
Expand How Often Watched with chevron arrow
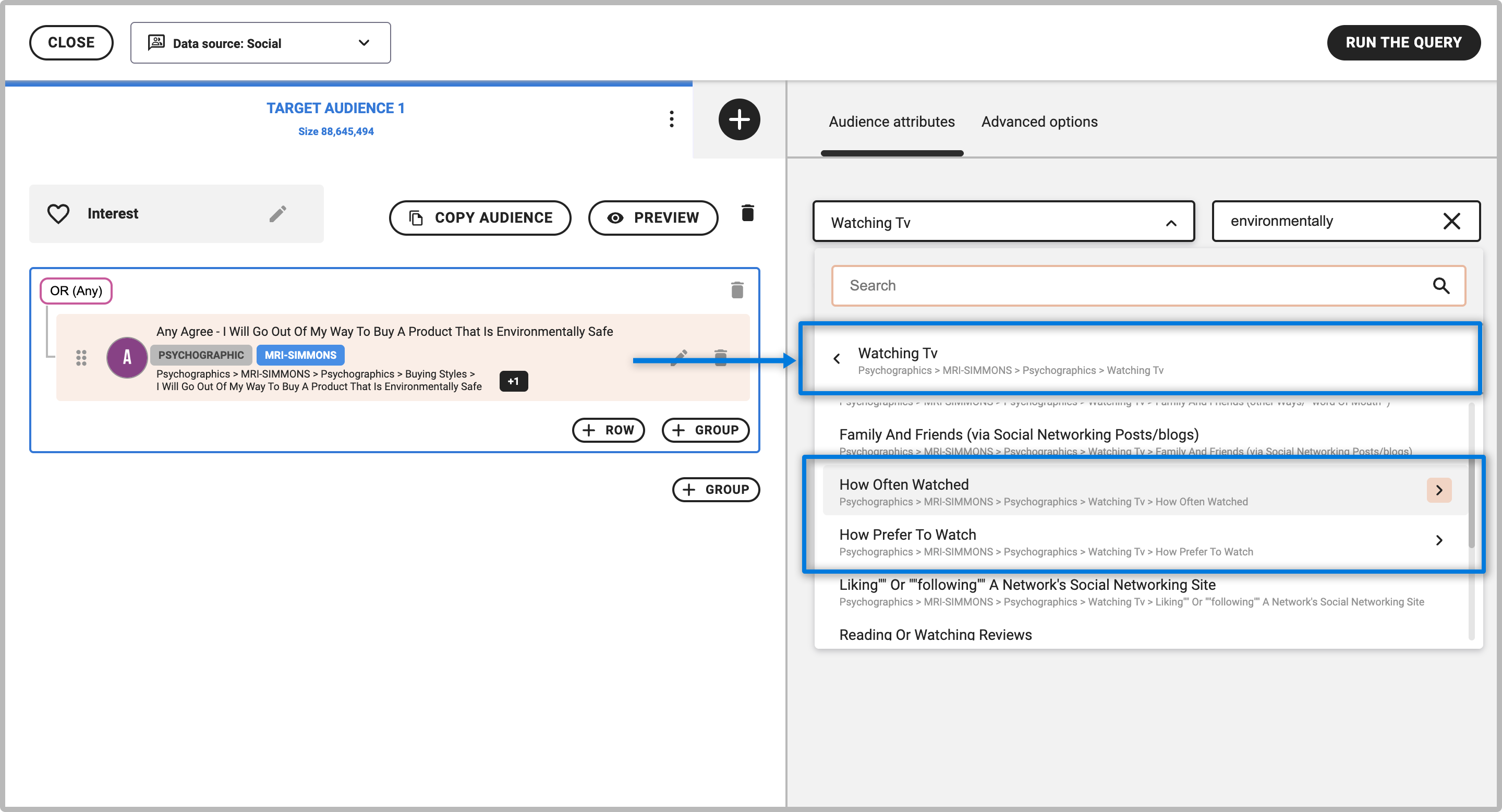point(1438,490)
